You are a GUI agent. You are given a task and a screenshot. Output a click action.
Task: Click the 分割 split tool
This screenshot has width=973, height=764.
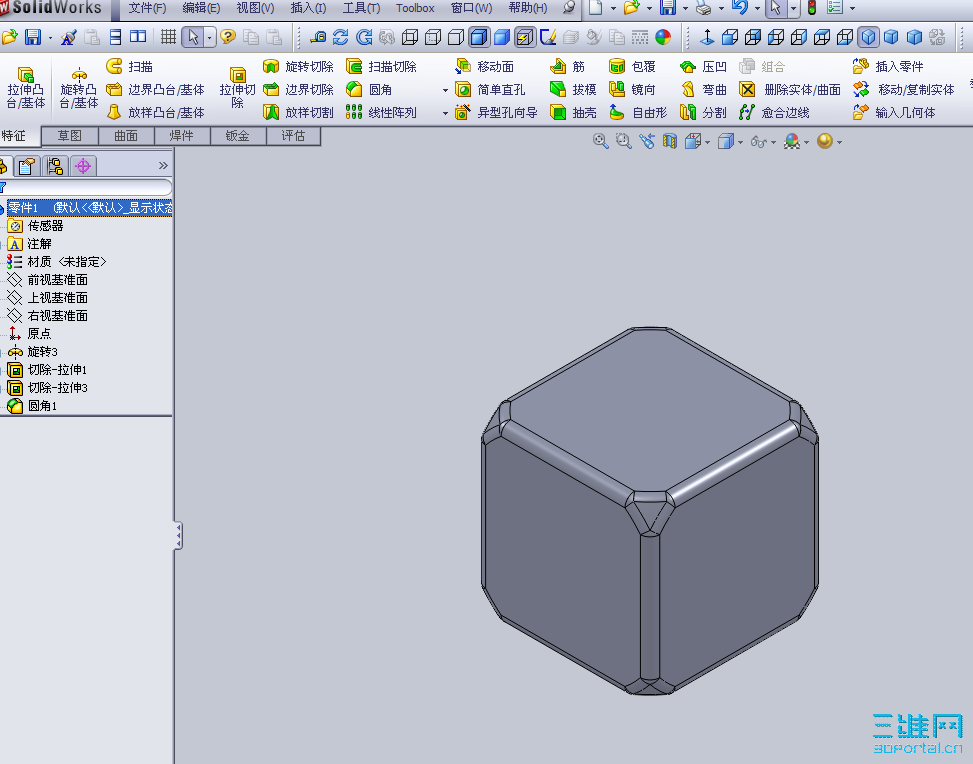(x=703, y=112)
